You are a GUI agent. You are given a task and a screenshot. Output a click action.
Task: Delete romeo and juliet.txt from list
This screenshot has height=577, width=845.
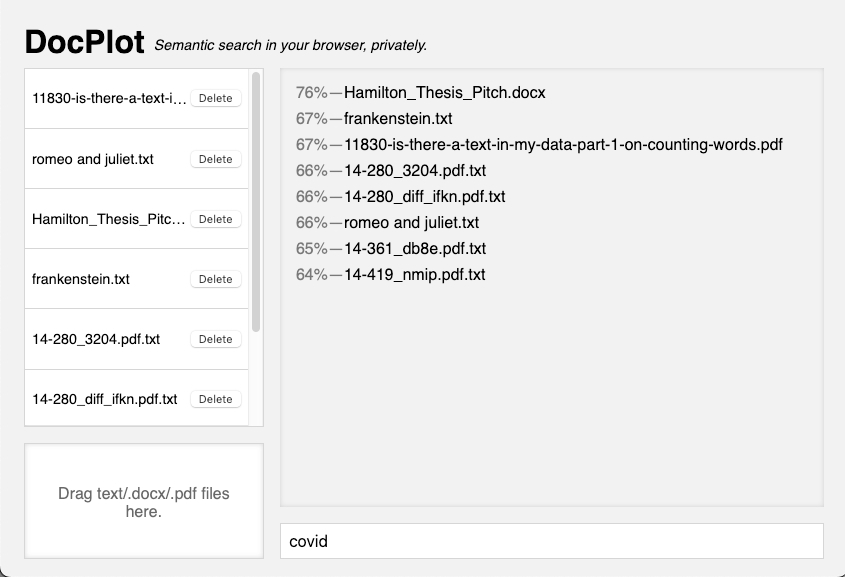[215, 159]
